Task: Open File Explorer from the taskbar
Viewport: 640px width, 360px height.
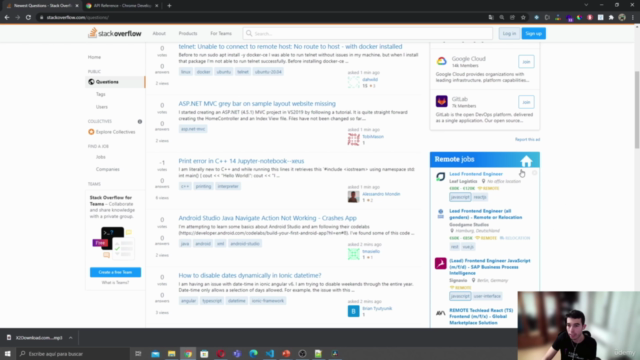Action: (x=171, y=353)
